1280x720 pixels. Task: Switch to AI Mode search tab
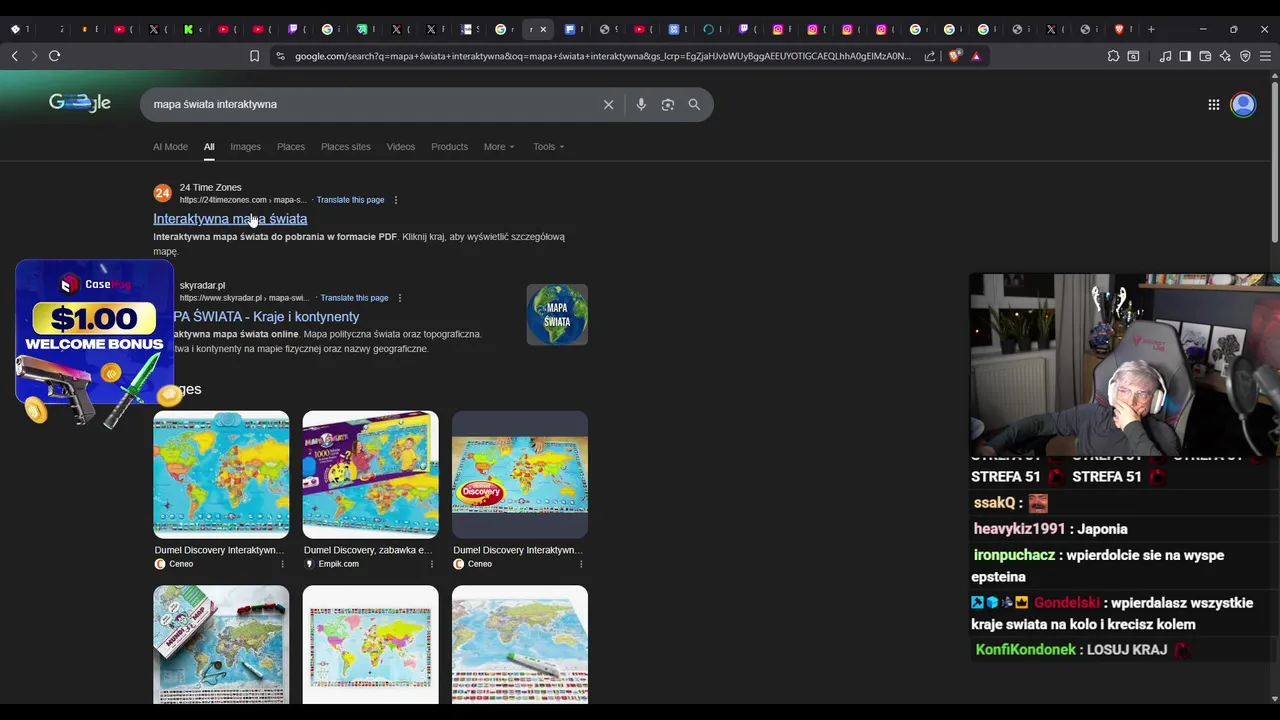170,147
